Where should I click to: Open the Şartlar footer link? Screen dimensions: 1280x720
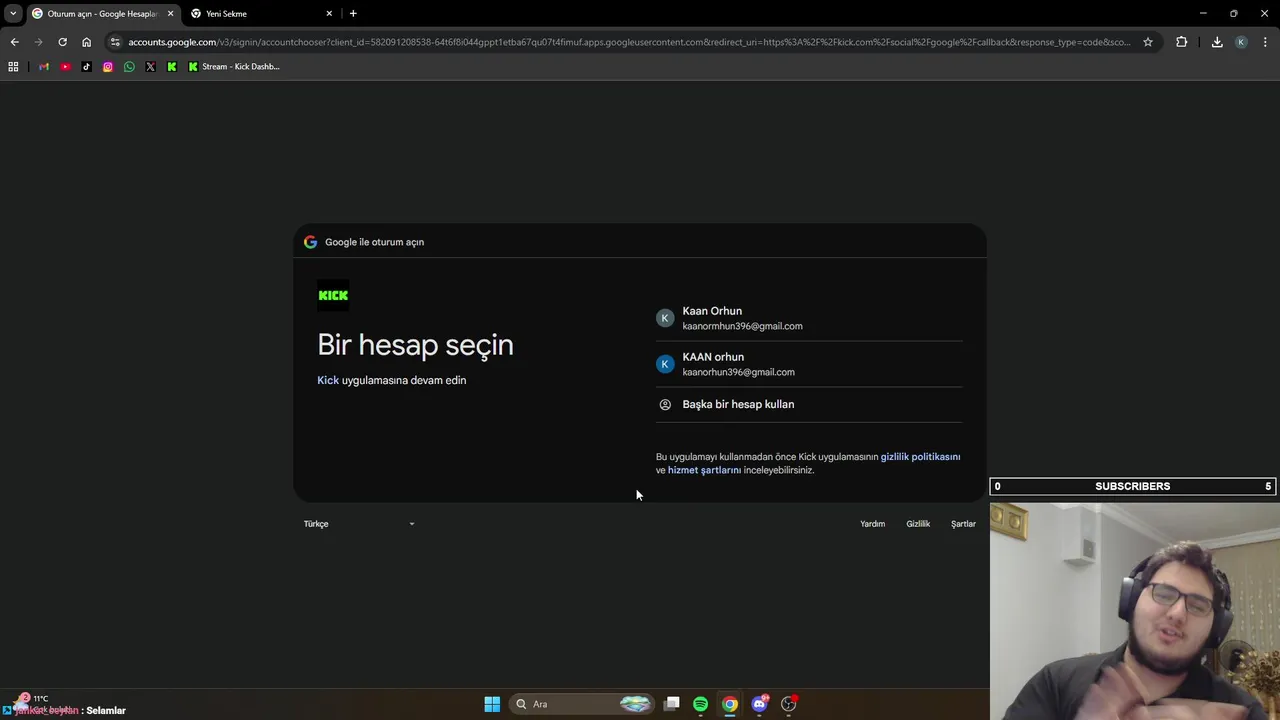coord(963,524)
